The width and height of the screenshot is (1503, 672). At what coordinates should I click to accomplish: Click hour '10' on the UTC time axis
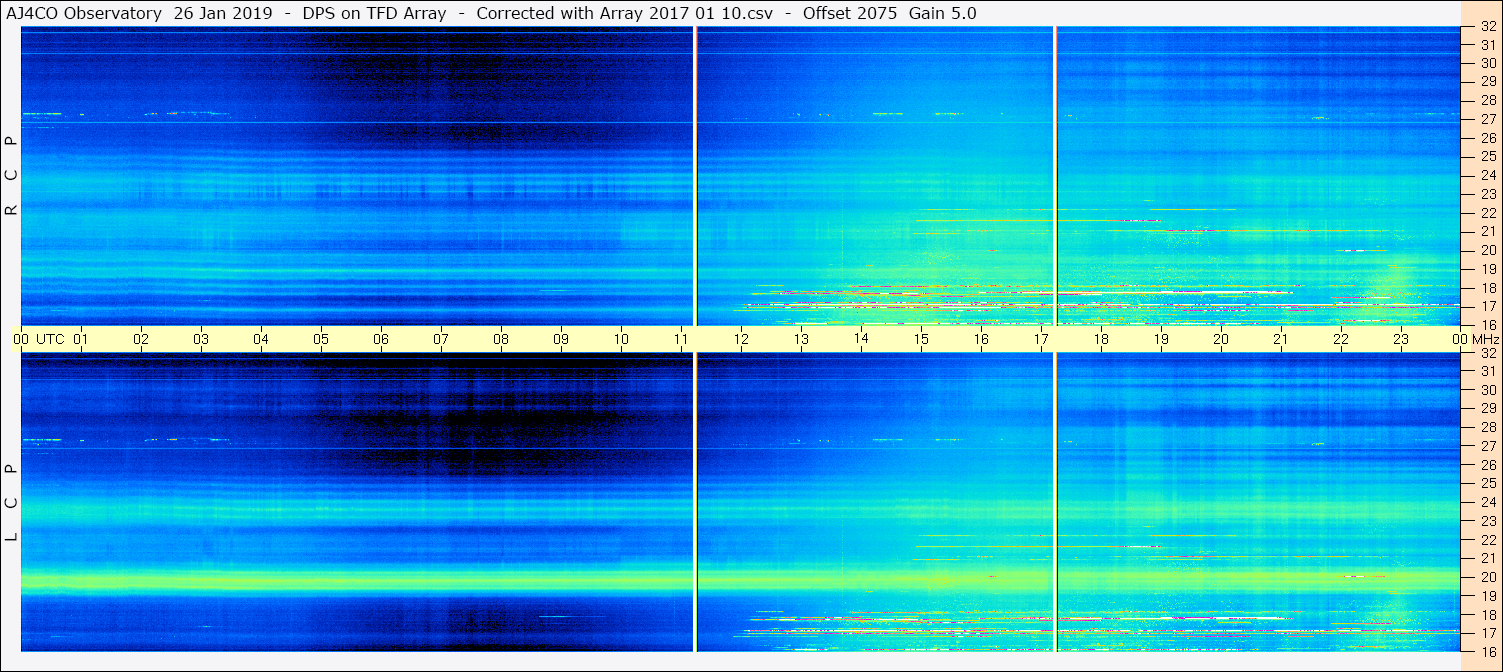click(621, 339)
